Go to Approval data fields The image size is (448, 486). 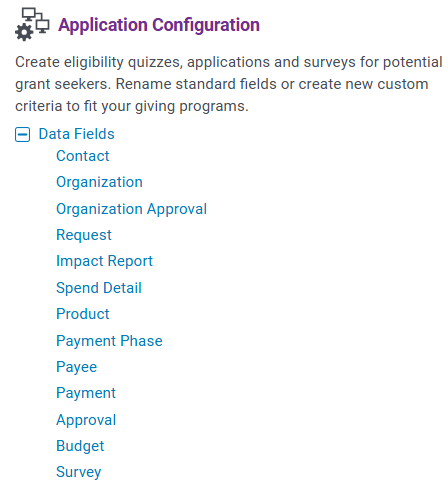pyautogui.click(x=86, y=420)
